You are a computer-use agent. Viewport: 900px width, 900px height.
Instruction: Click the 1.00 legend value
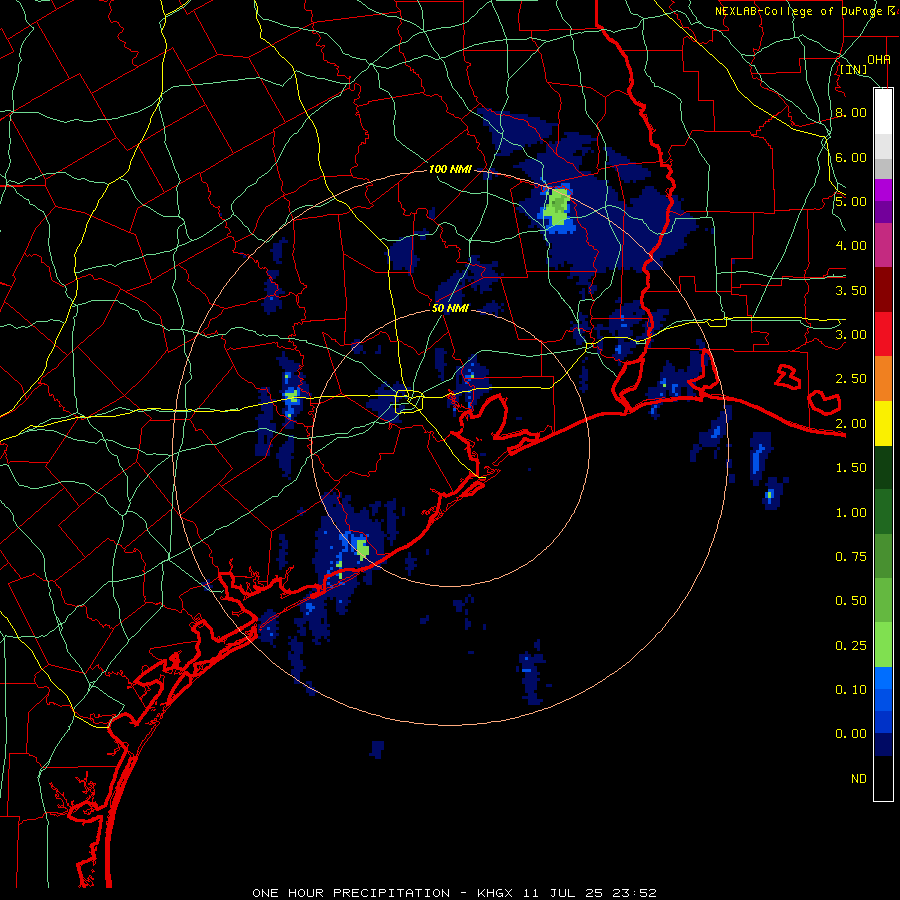[851, 513]
